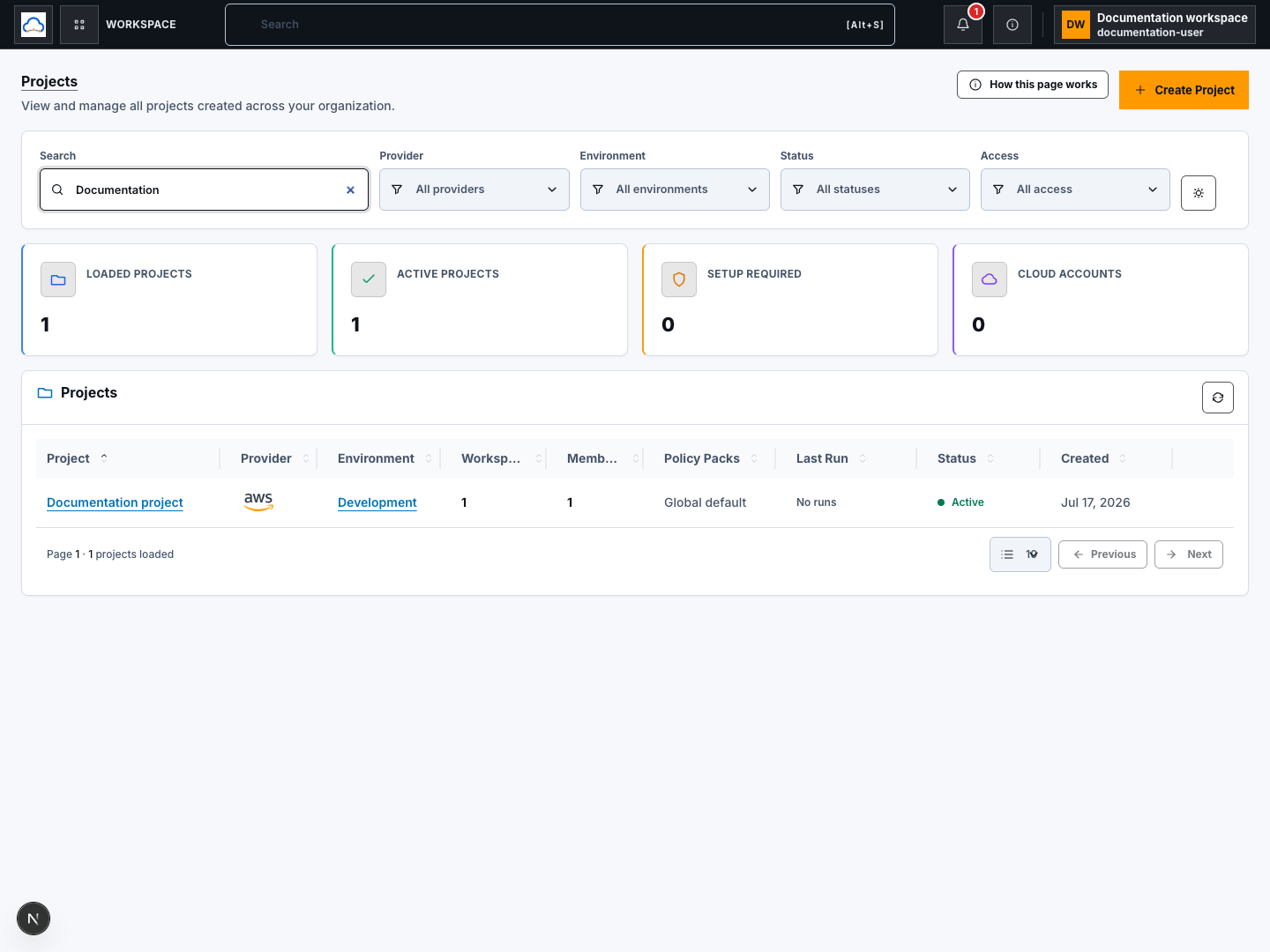Toggle the theme sun icon button

[1199, 193]
